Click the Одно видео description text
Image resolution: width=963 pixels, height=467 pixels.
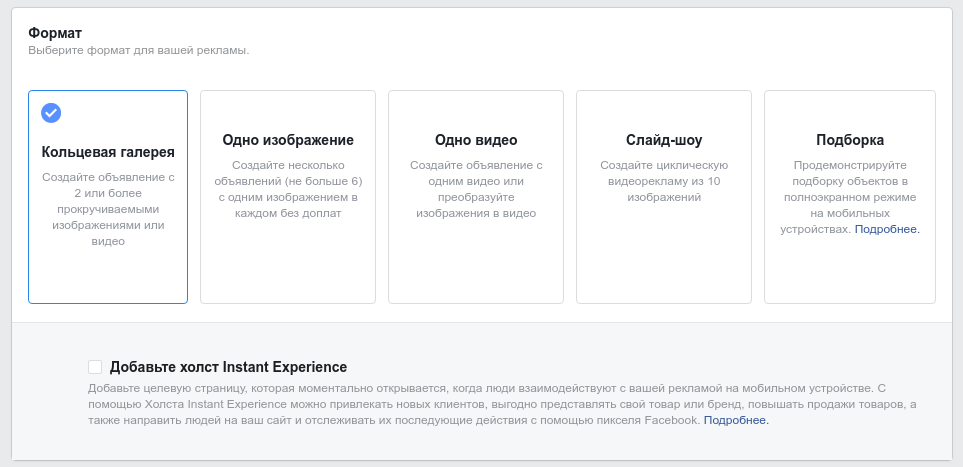476,189
